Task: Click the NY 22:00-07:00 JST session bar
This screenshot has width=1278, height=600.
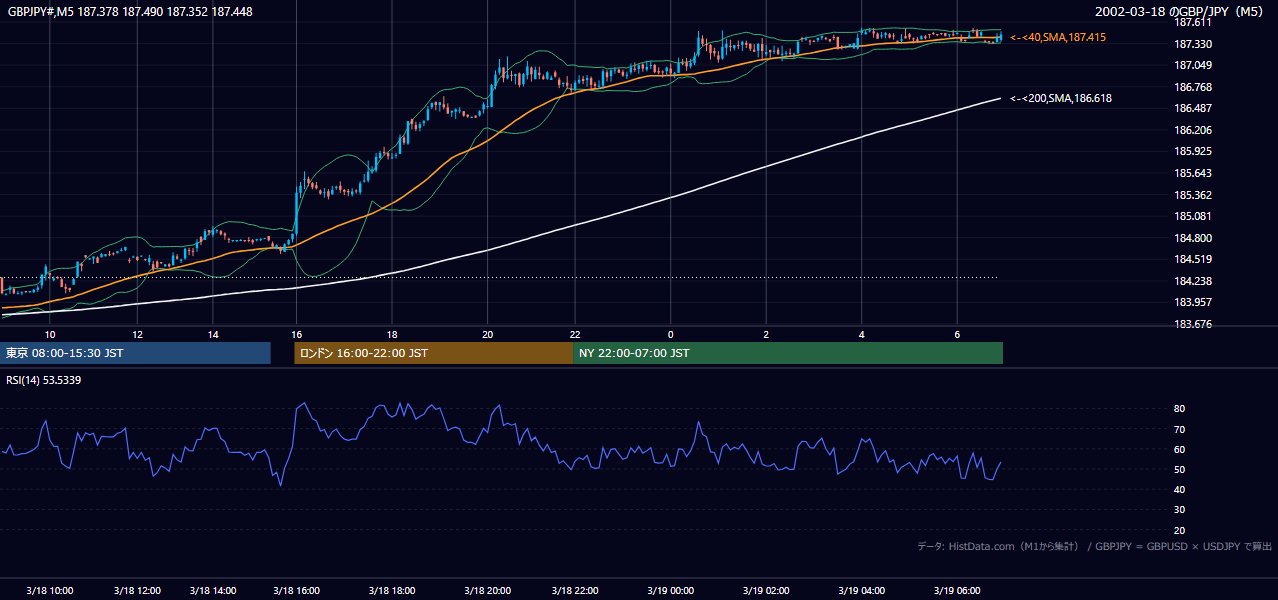Action: (788, 353)
